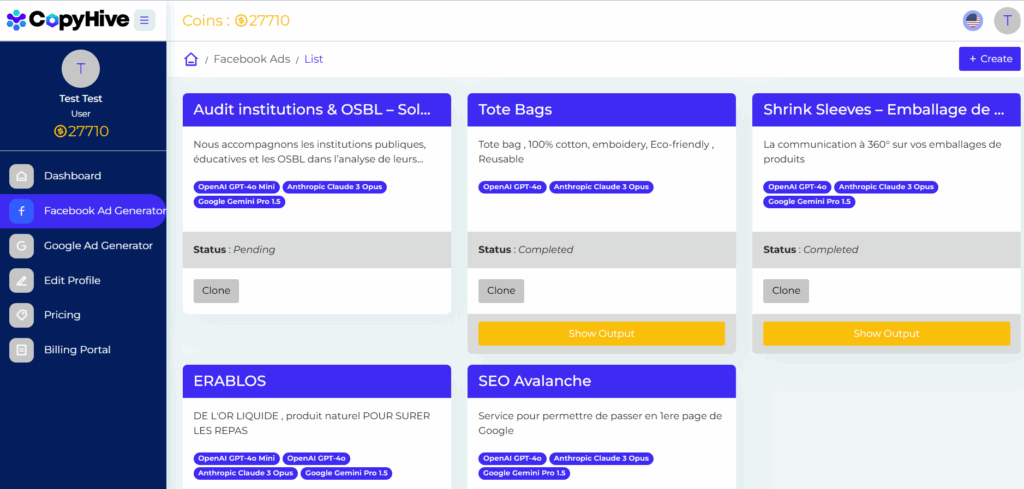This screenshot has width=1024, height=489.
Task: Click the coin balance icon in header
Action: 241,21
